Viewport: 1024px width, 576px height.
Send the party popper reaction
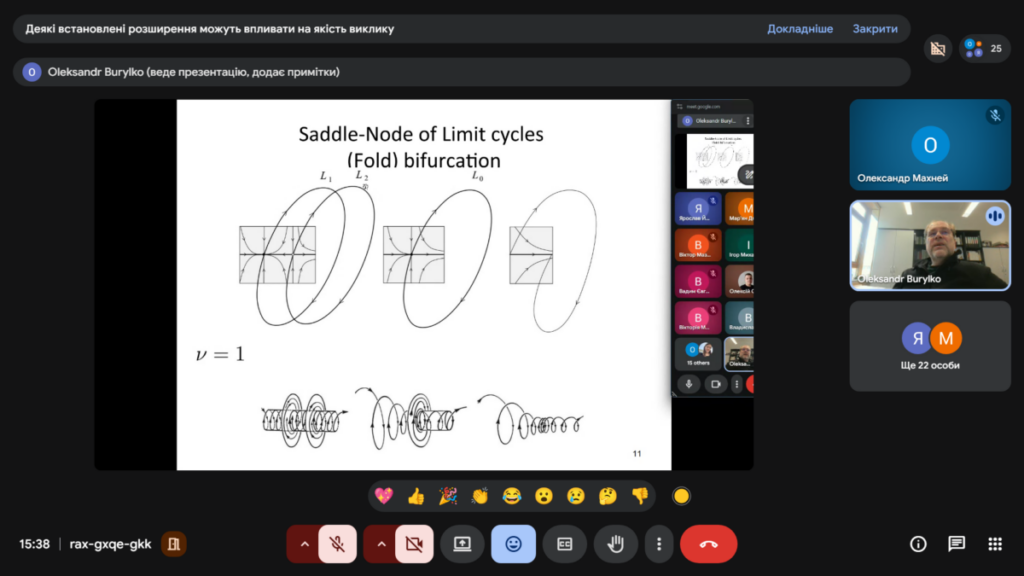point(448,496)
